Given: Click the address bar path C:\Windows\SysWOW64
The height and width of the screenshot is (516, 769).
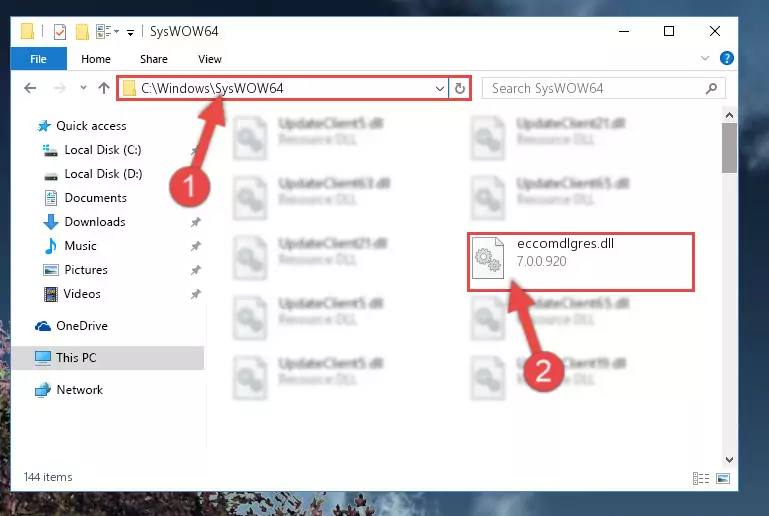Looking at the screenshot, I should pos(212,88).
